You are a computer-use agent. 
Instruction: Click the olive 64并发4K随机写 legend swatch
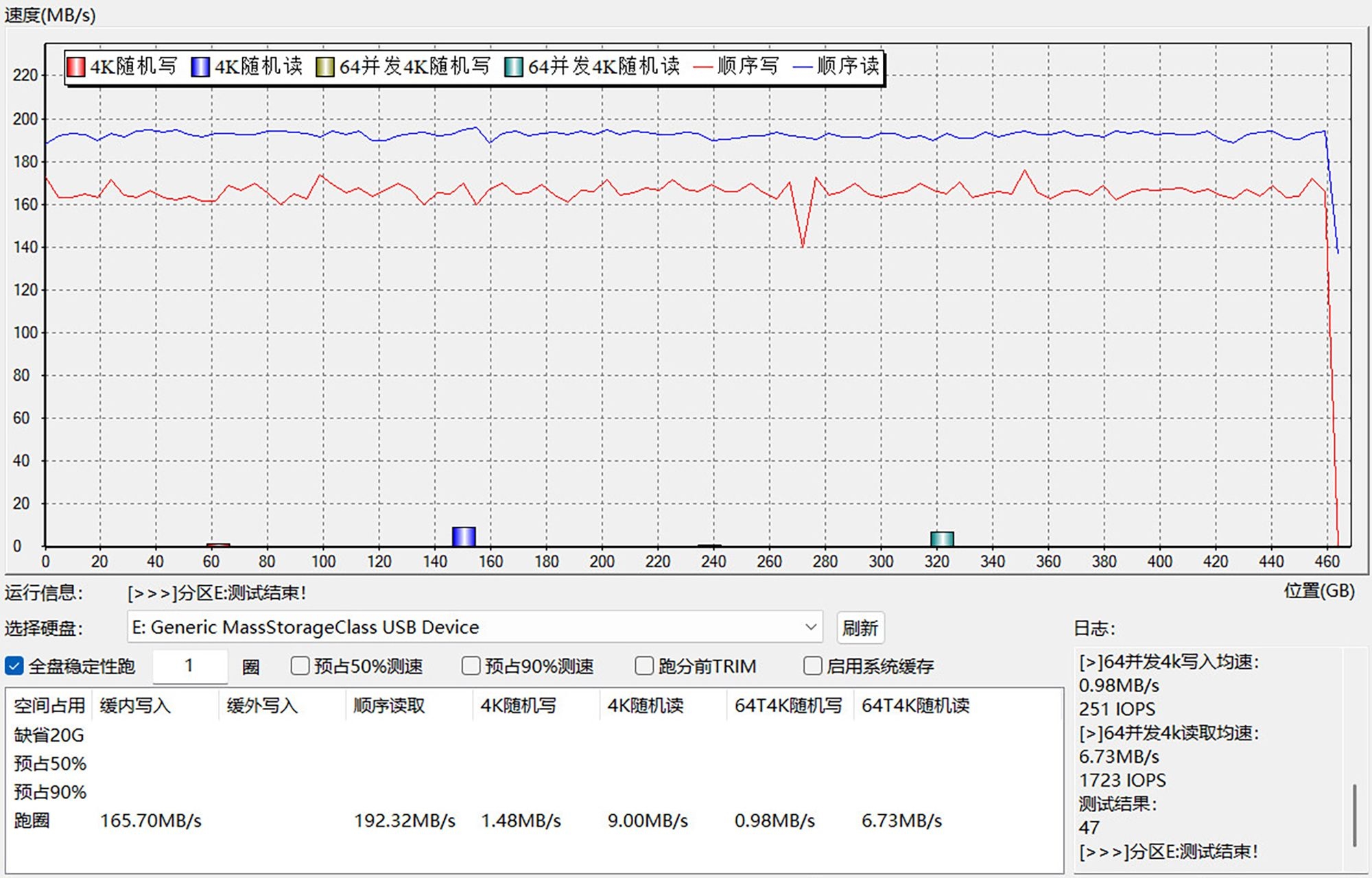click(x=324, y=67)
